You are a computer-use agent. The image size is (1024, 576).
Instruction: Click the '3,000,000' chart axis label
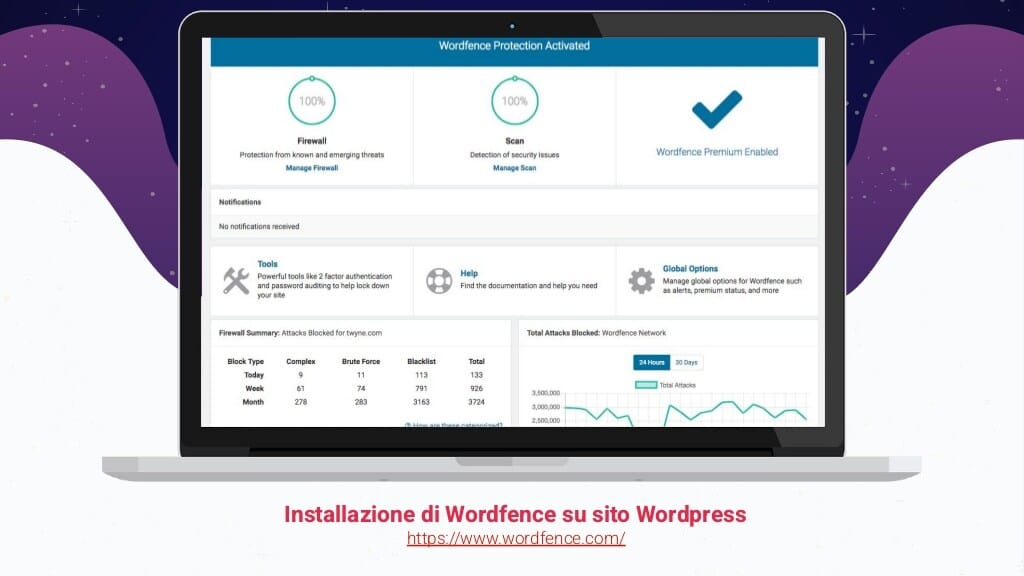[546, 407]
